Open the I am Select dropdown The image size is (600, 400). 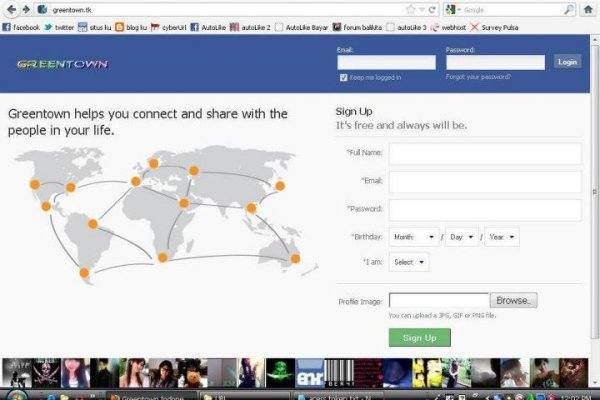coord(408,262)
